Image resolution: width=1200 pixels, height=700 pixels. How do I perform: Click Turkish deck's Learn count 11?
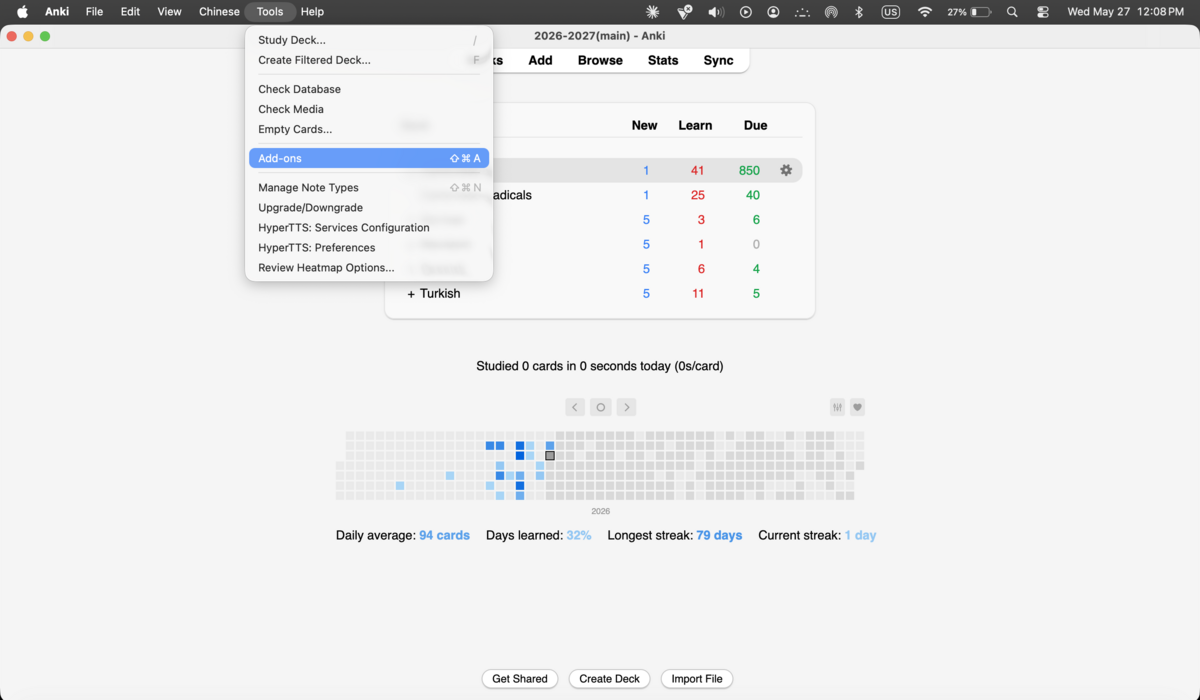tap(698, 294)
